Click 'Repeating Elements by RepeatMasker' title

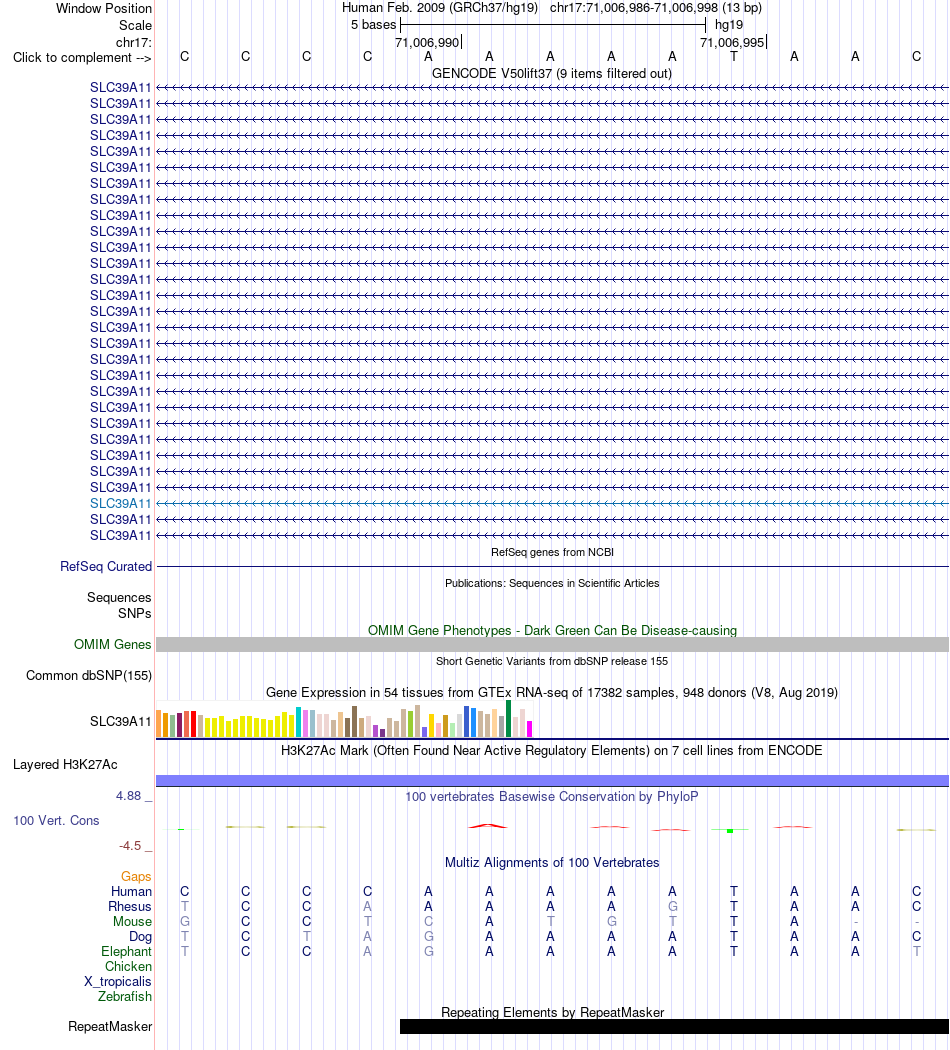click(552, 1012)
